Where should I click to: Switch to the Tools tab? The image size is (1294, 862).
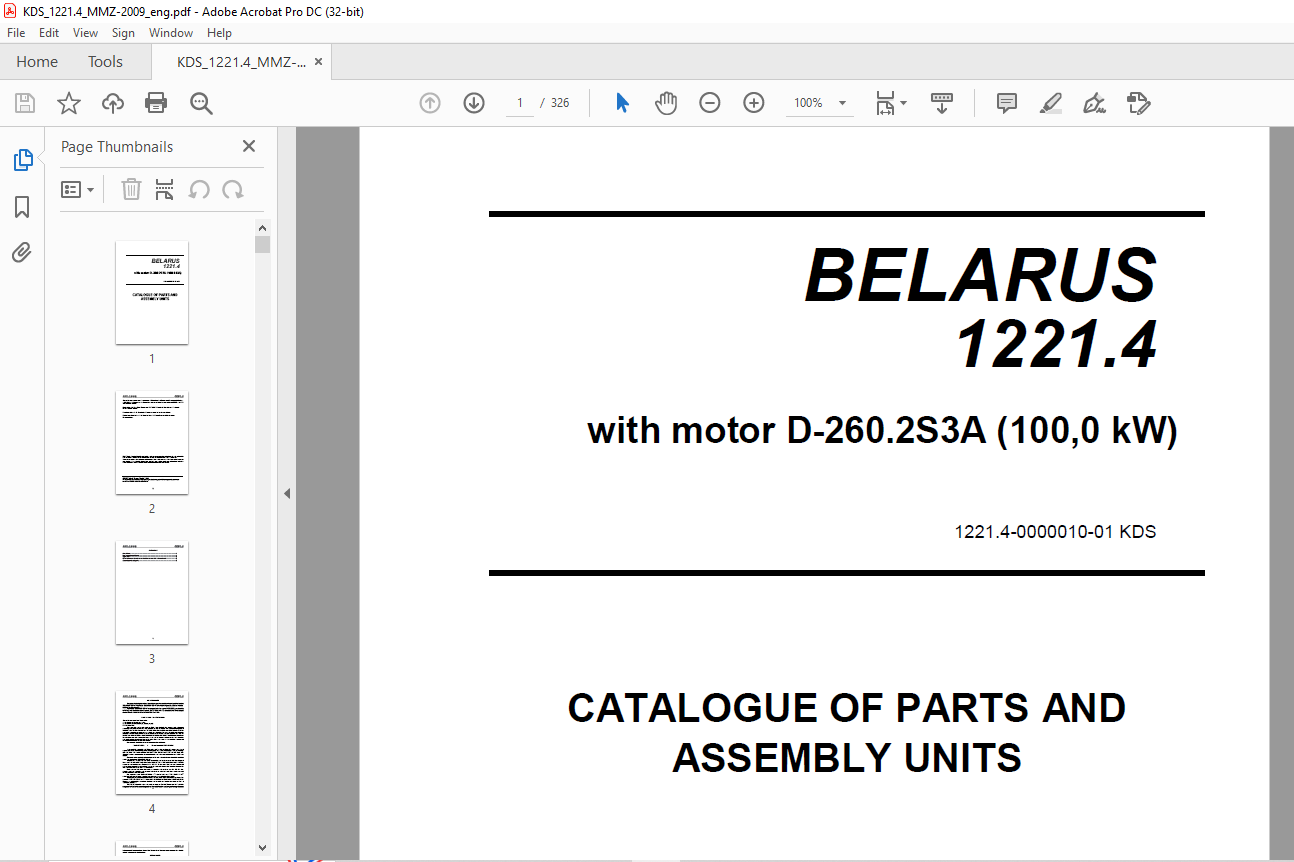105,62
